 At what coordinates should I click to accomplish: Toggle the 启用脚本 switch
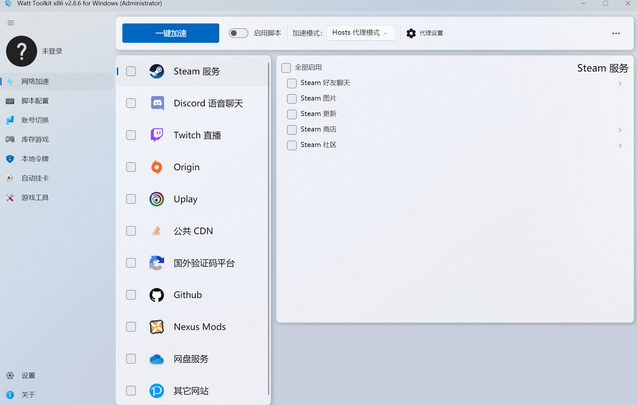(238, 33)
